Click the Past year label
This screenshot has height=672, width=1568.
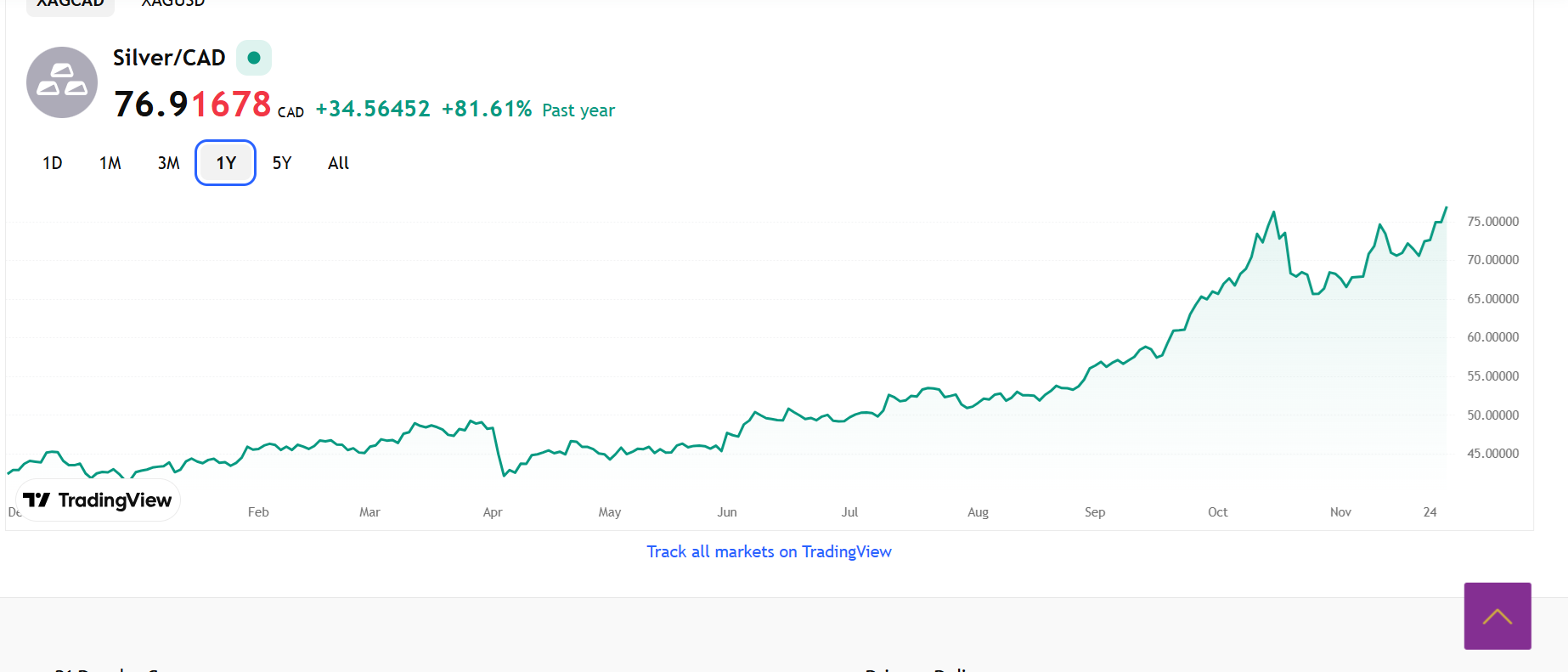(x=578, y=110)
